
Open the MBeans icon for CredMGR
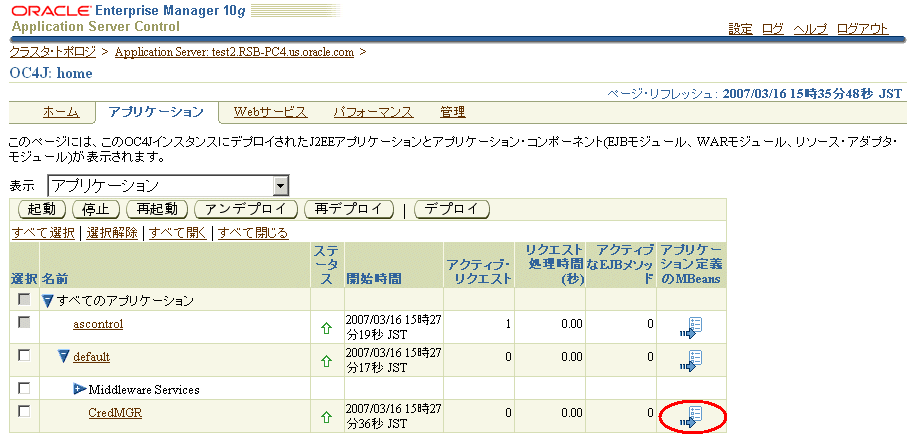[x=691, y=417]
